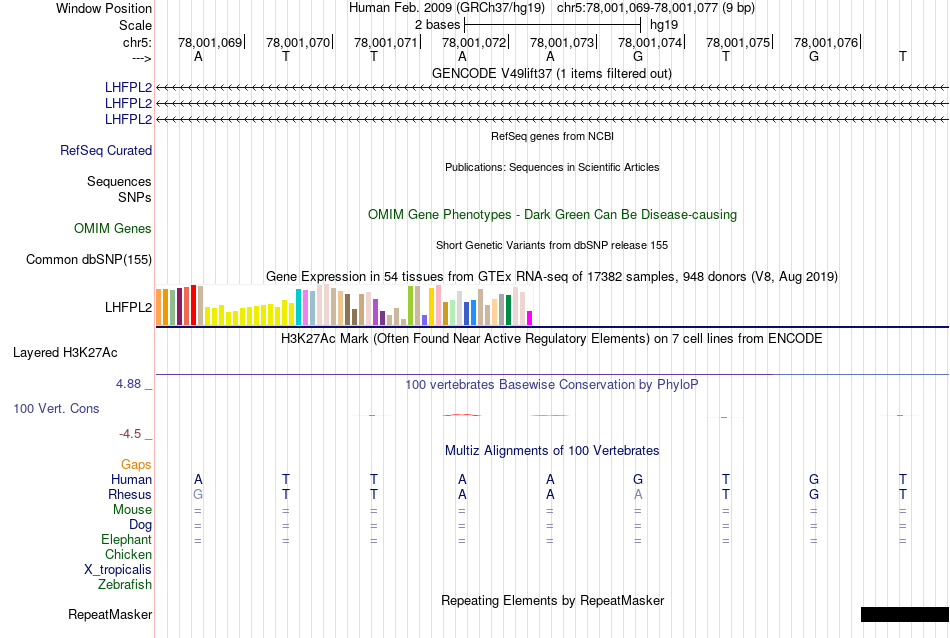Open the Layered H3K27Ac track label

point(65,353)
